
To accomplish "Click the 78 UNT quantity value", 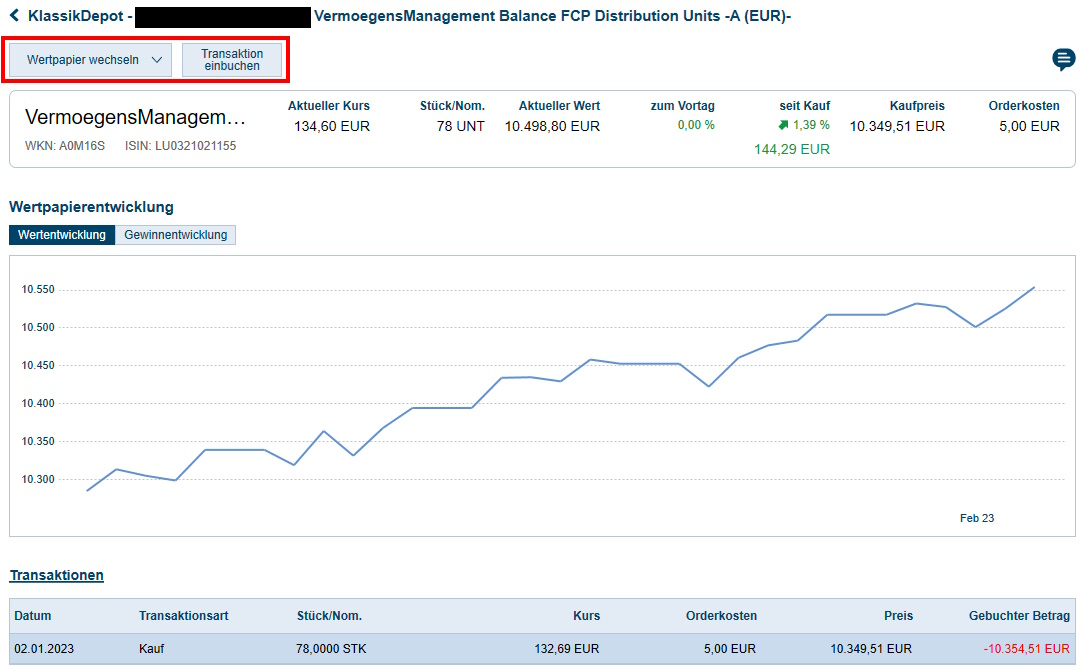I will 461,127.
